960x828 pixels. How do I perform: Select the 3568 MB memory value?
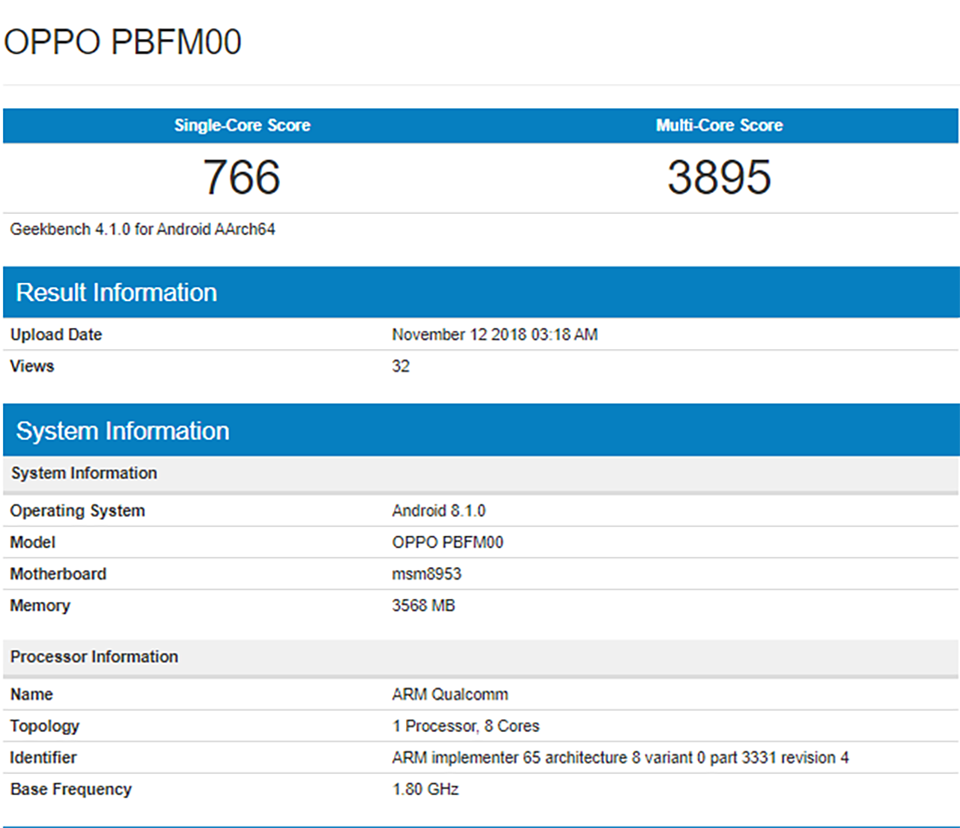tap(424, 606)
